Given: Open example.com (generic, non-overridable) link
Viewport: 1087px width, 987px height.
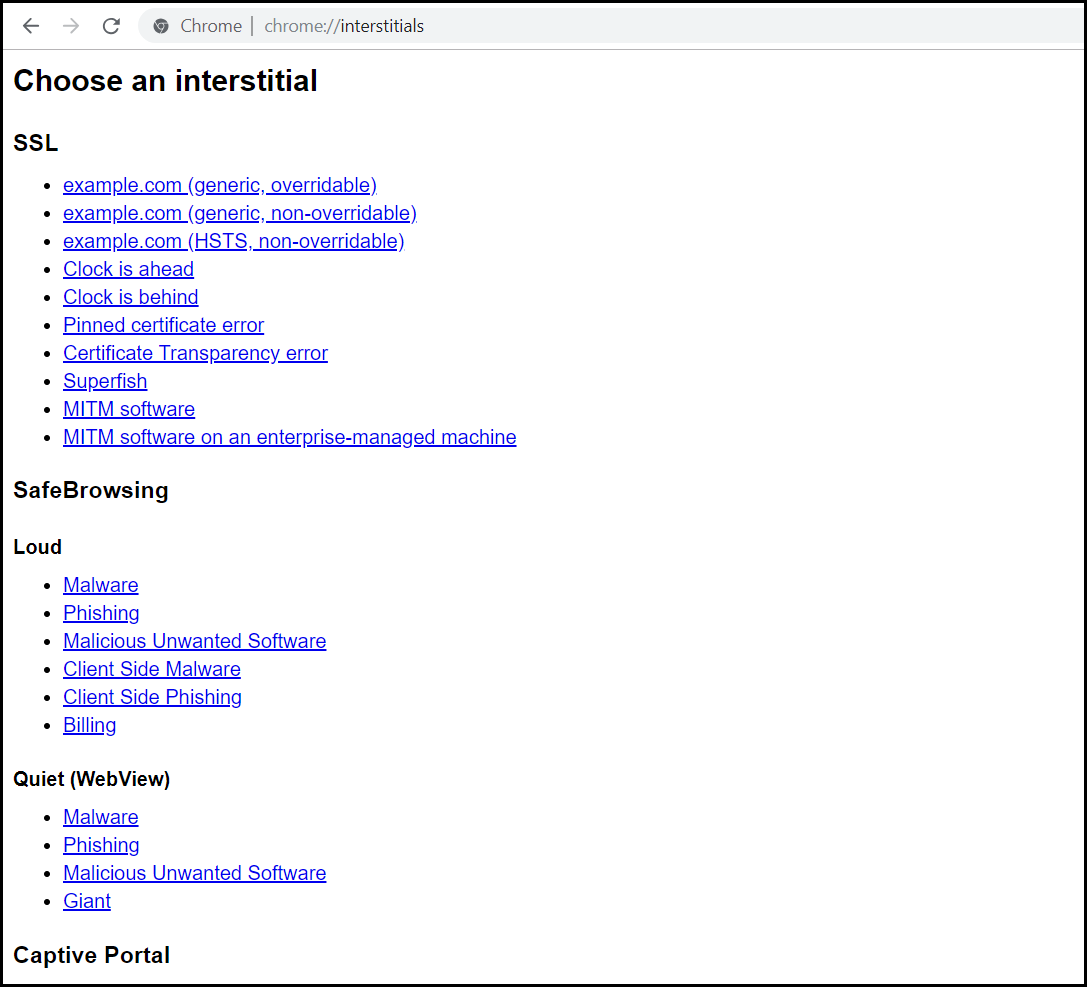Looking at the screenshot, I should tap(239, 213).
